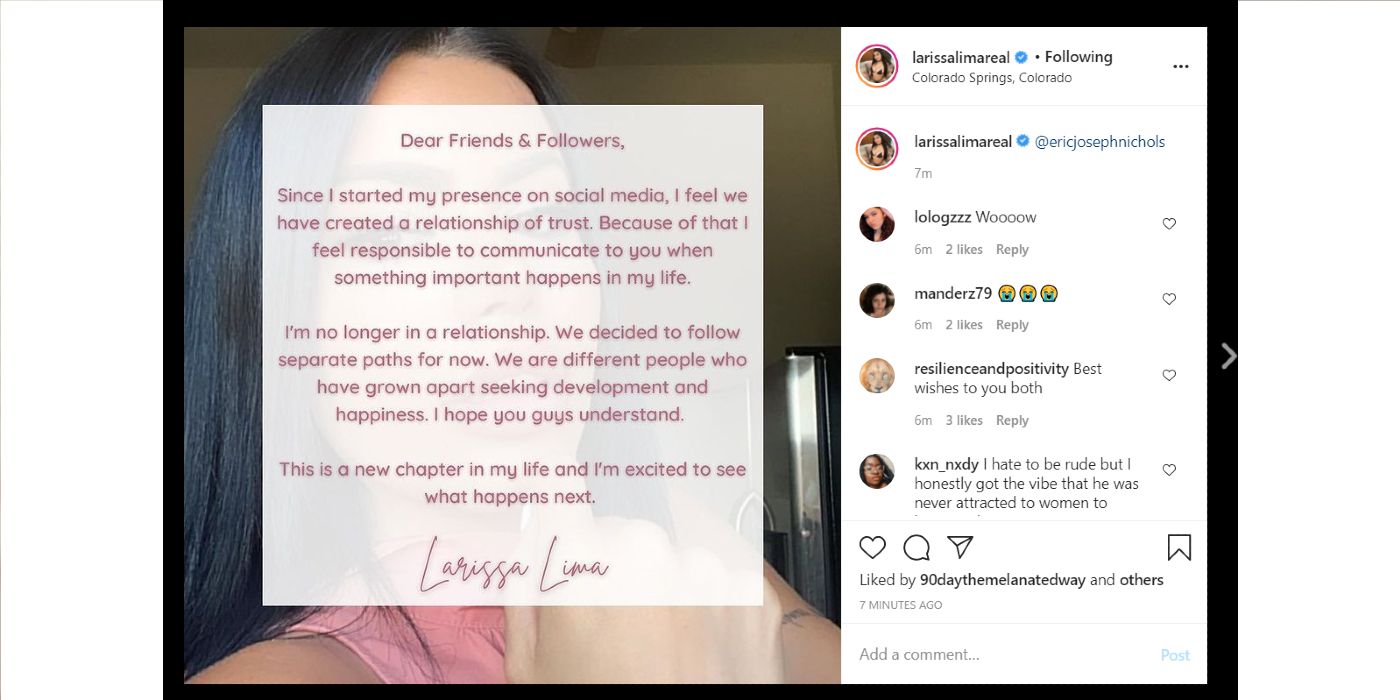The height and width of the screenshot is (700, 1400).
Task: Share the post with the paper plane icon
Action: pyautogui.click(x=958, y=547)
